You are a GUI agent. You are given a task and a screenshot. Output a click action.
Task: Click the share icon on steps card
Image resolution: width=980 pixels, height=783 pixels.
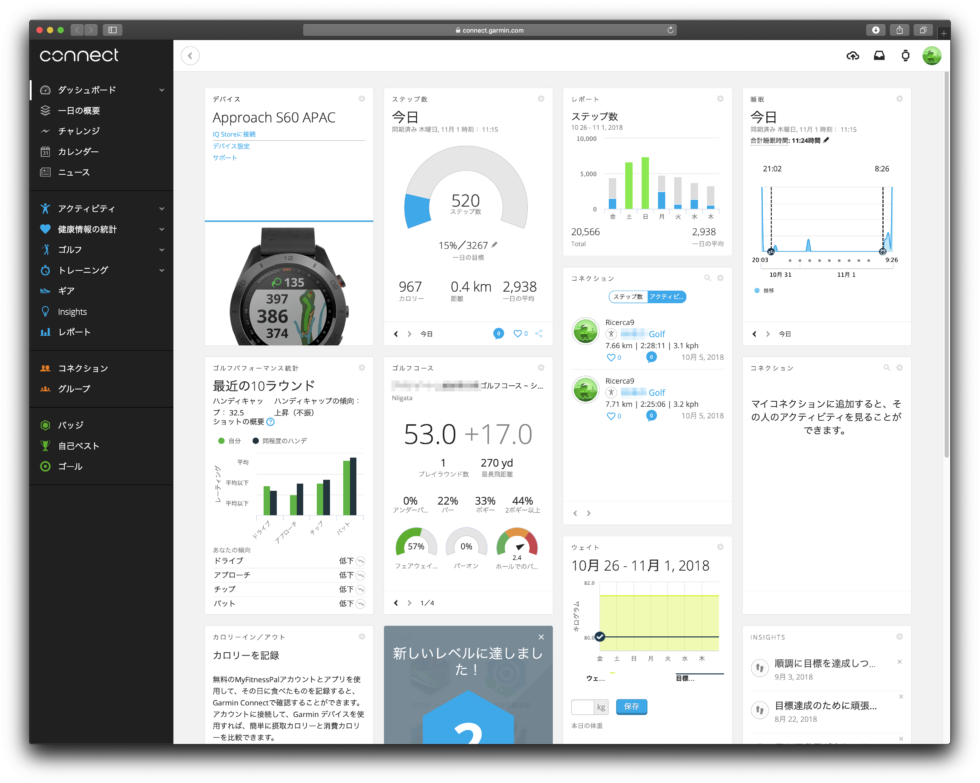[539, 333]
